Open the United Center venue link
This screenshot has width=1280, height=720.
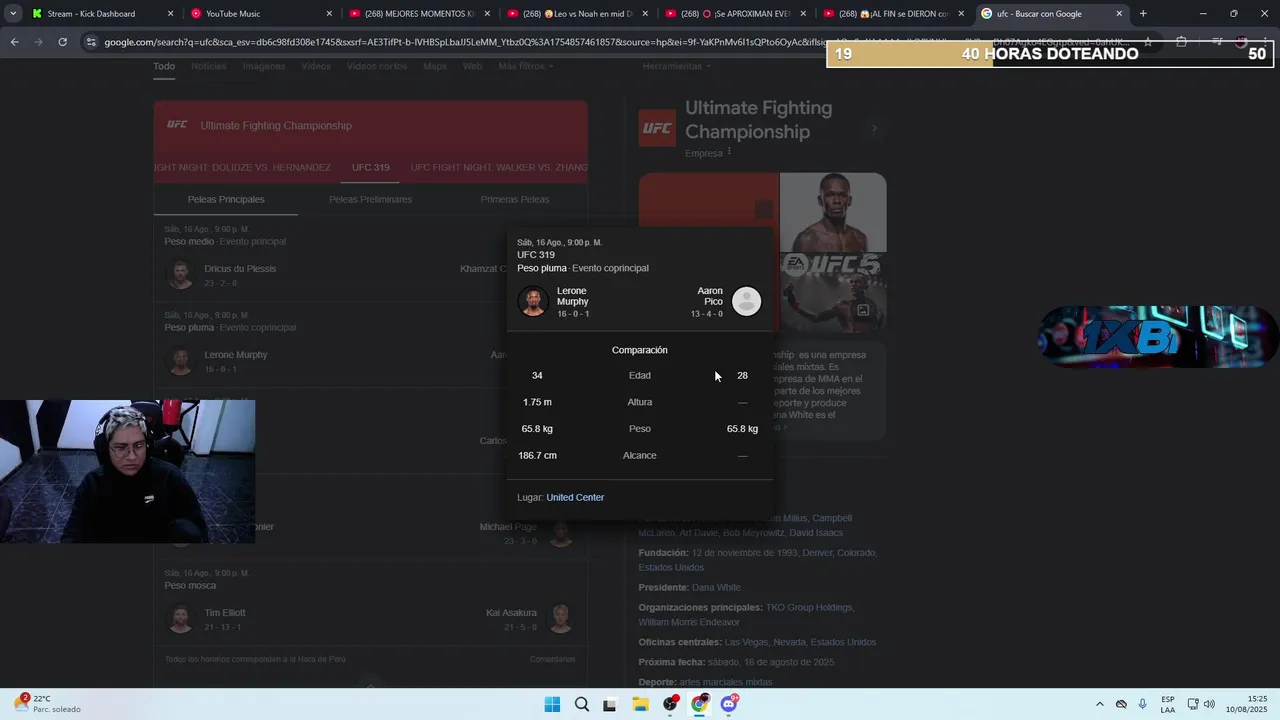575,497
